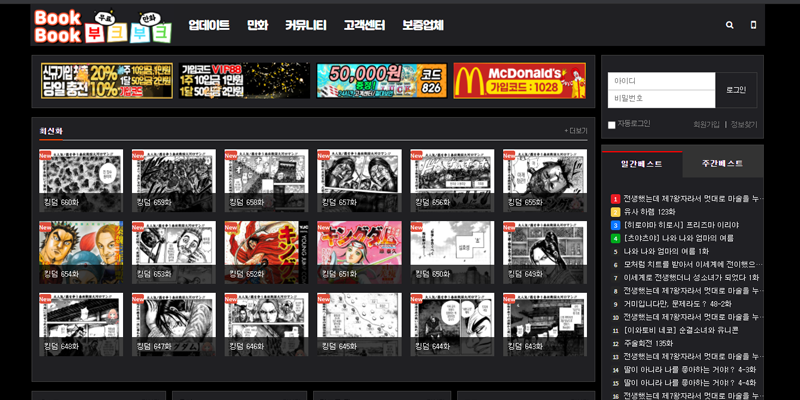This screenshot has height=400, width=800.
Task: Open the 업데이트 menu
Action: (x=209, y=25)
